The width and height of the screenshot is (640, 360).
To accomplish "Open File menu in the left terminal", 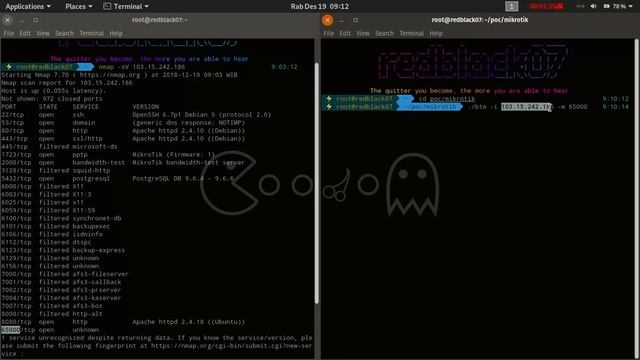I will [9, 33].
